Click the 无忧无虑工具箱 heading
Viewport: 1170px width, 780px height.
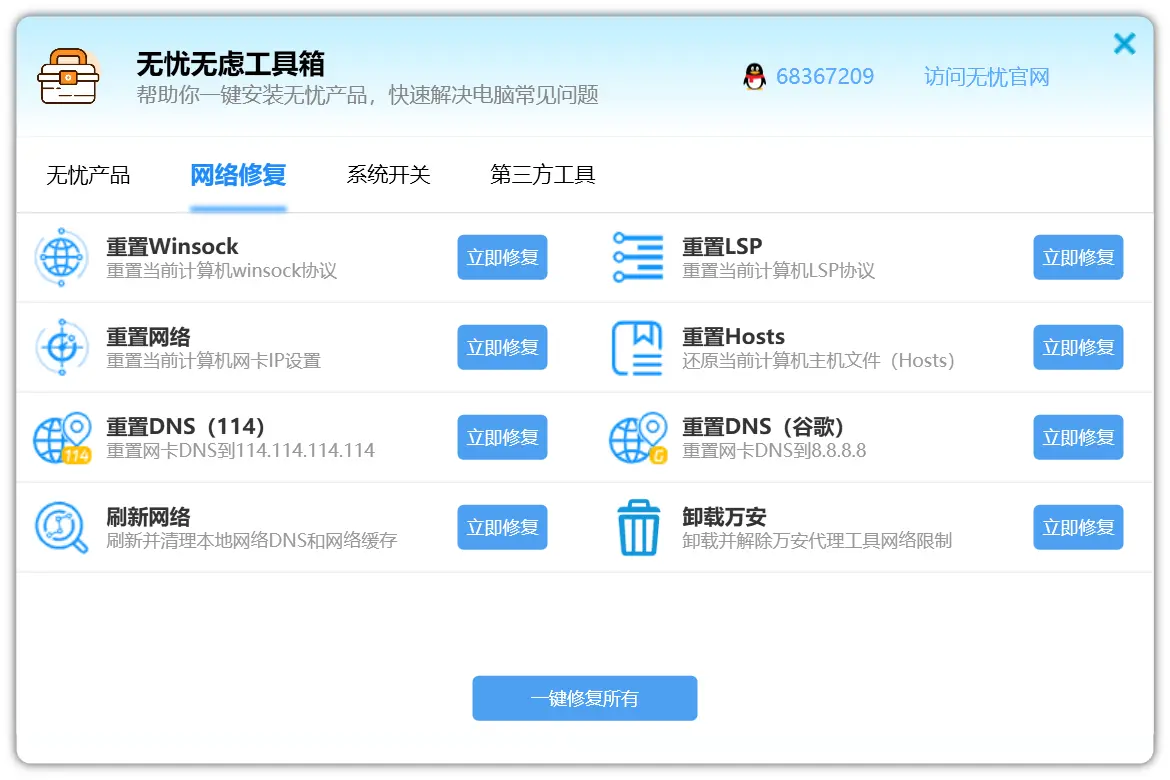pos(231,63)
